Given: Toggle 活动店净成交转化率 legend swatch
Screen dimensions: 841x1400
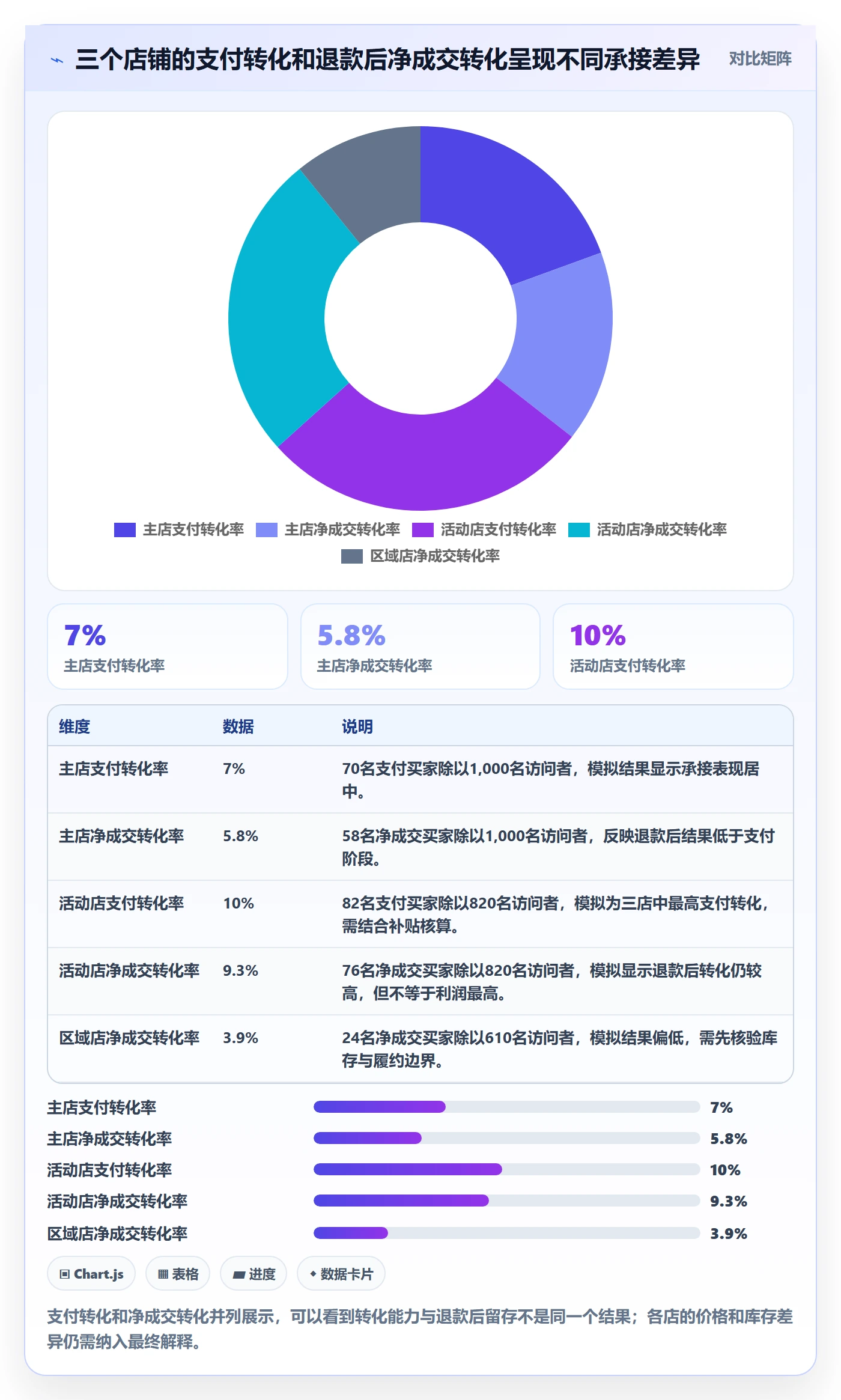Looking at the screenshot, I should (x=579, y=530).
